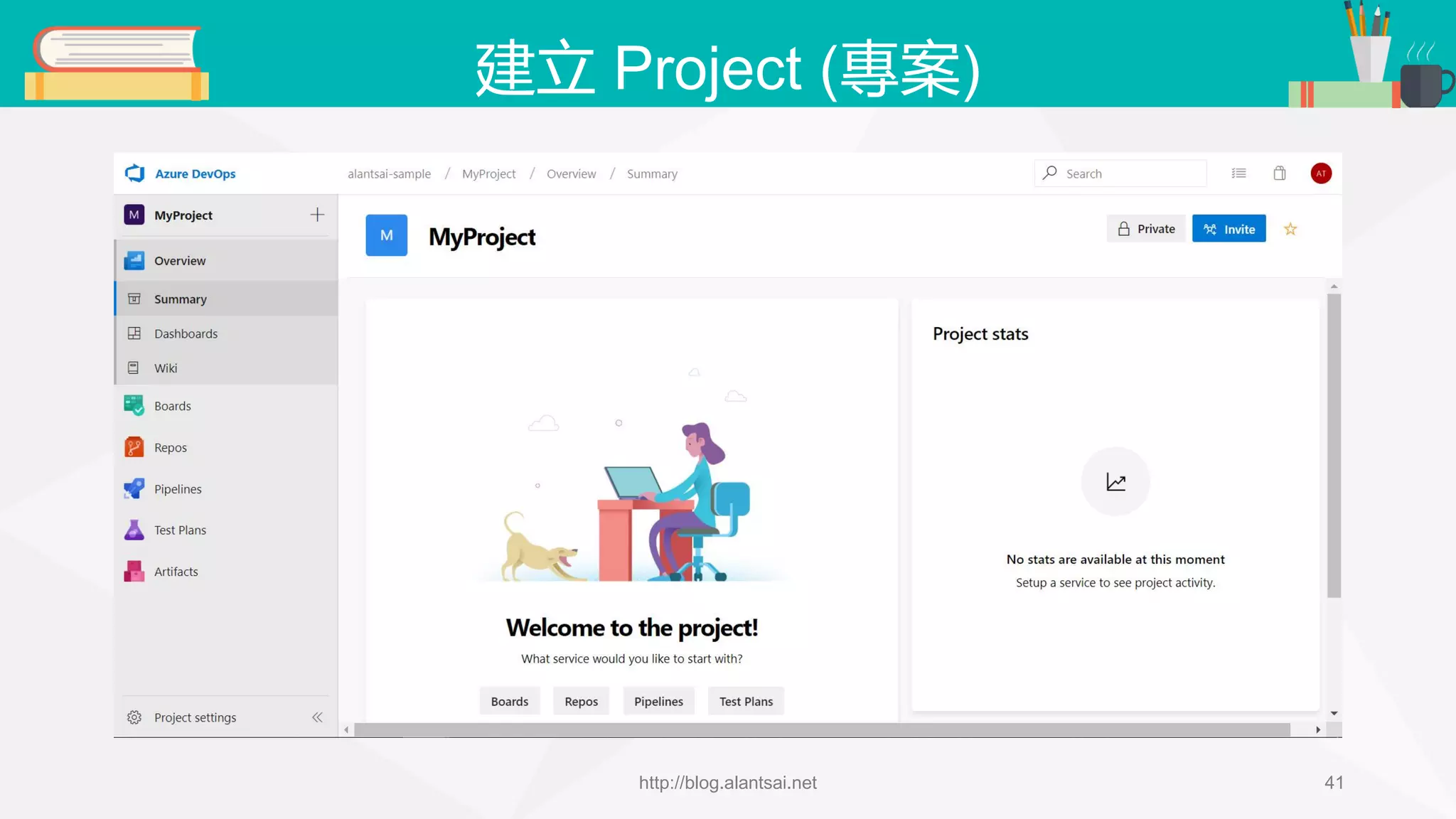Open Dashboards in the sidebar
This screenshot has width=1456, height=819.
pyautogui.click(x=226, y=333)
